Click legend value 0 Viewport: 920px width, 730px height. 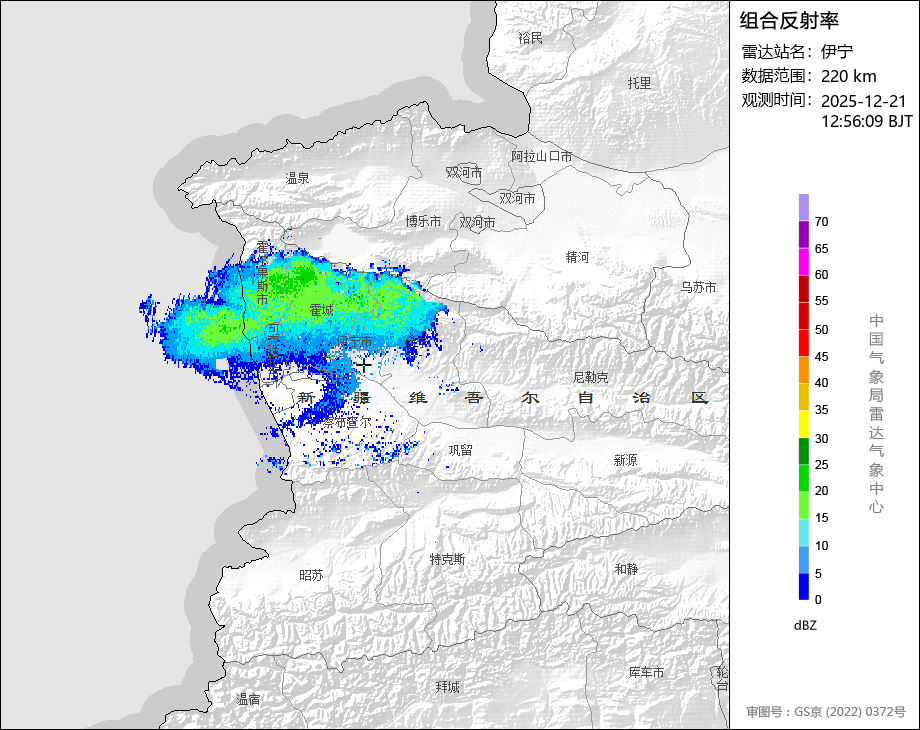coord(818,600)
